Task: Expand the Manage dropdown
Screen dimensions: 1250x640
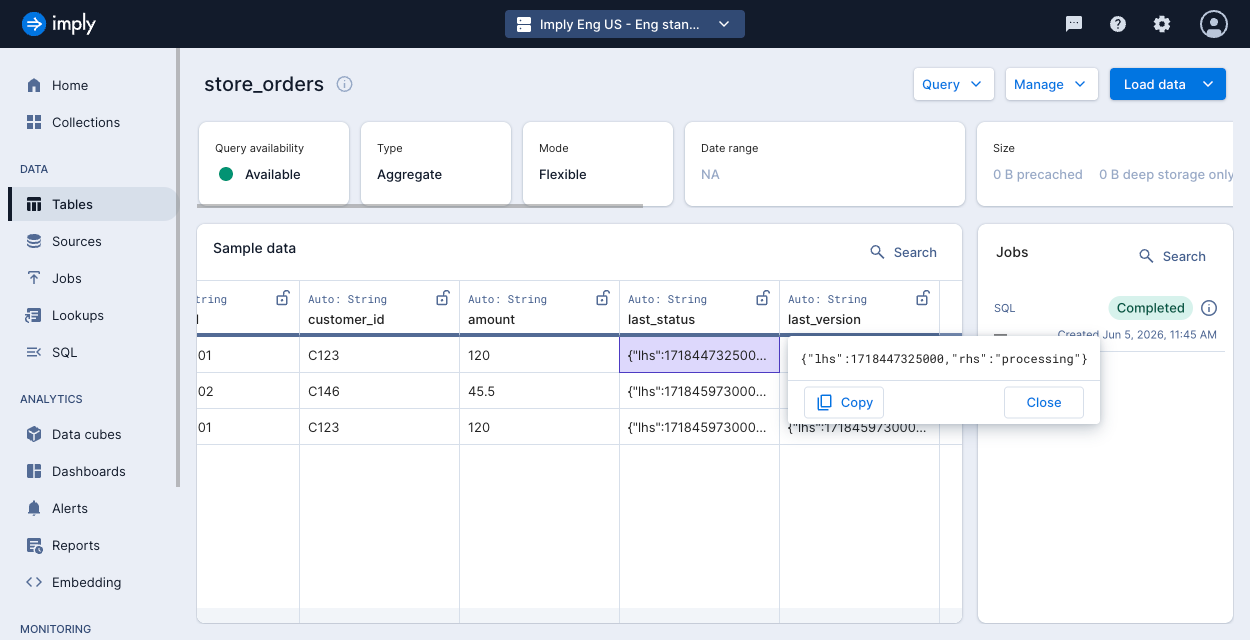Action: click(x=1051, y=84)
